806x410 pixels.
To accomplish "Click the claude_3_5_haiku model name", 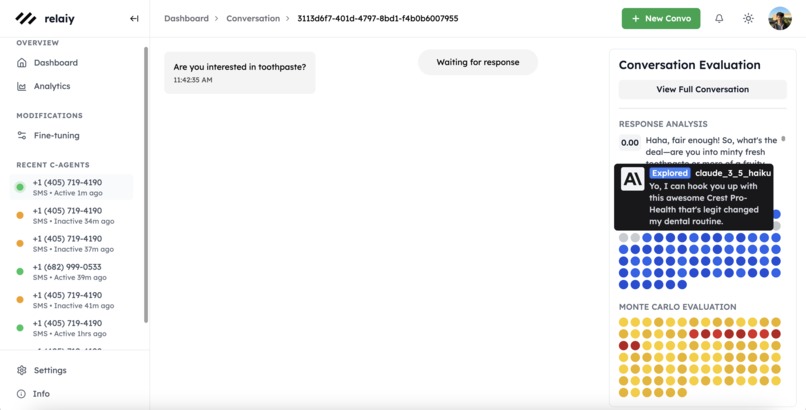I will click(733, 173).
